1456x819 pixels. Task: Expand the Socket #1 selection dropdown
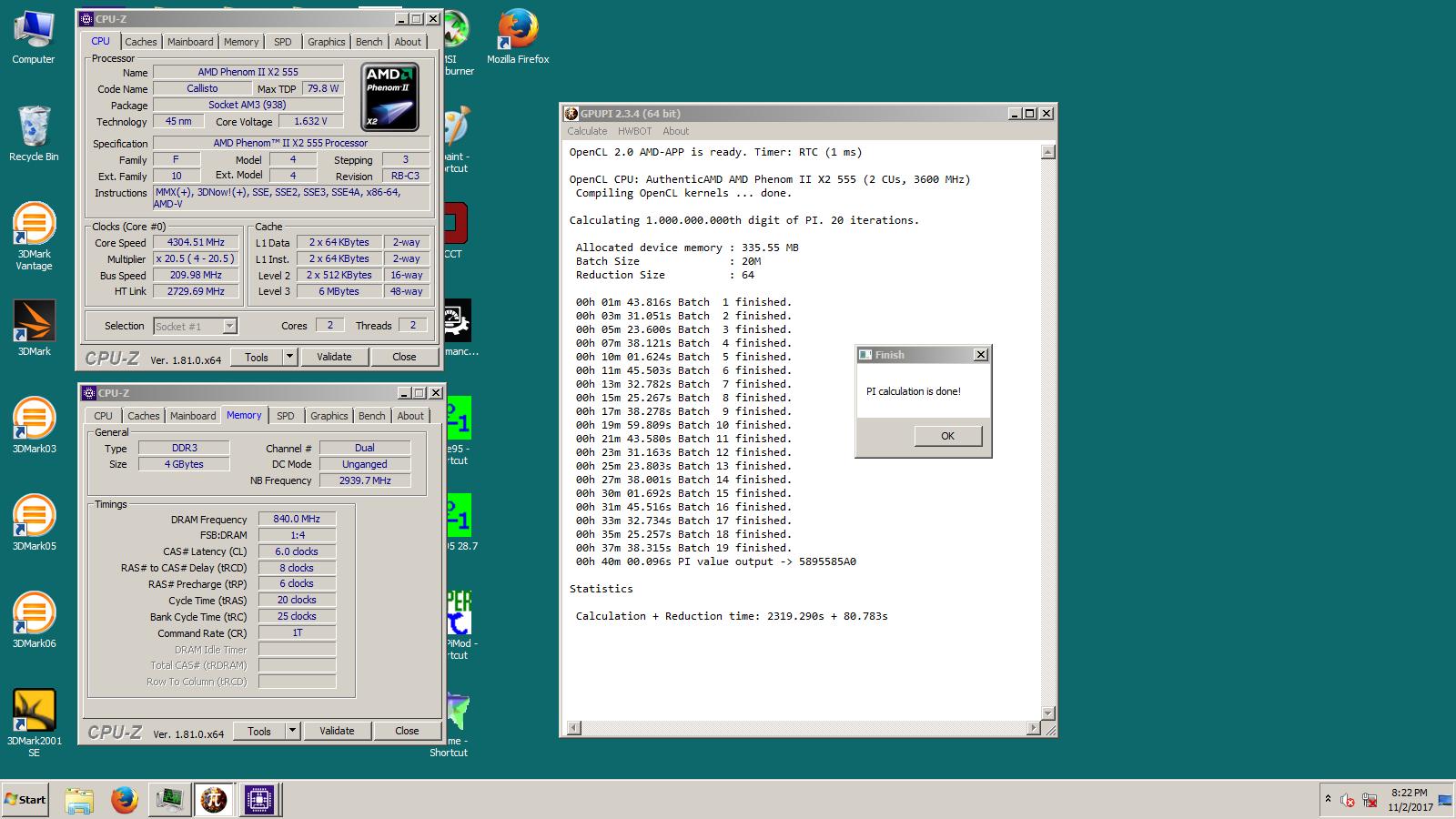(x=229, y=326)
